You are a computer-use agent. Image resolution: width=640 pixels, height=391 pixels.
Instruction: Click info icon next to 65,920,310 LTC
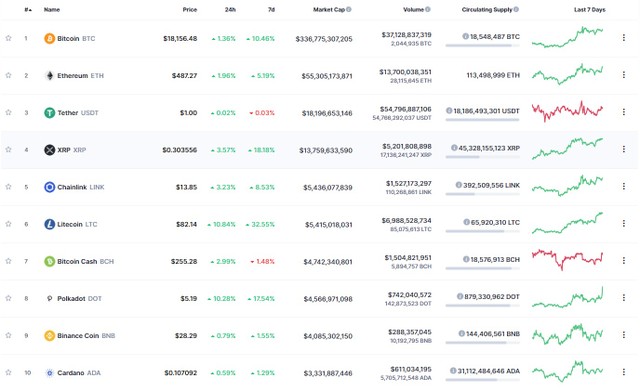click(x=467, y=222)
